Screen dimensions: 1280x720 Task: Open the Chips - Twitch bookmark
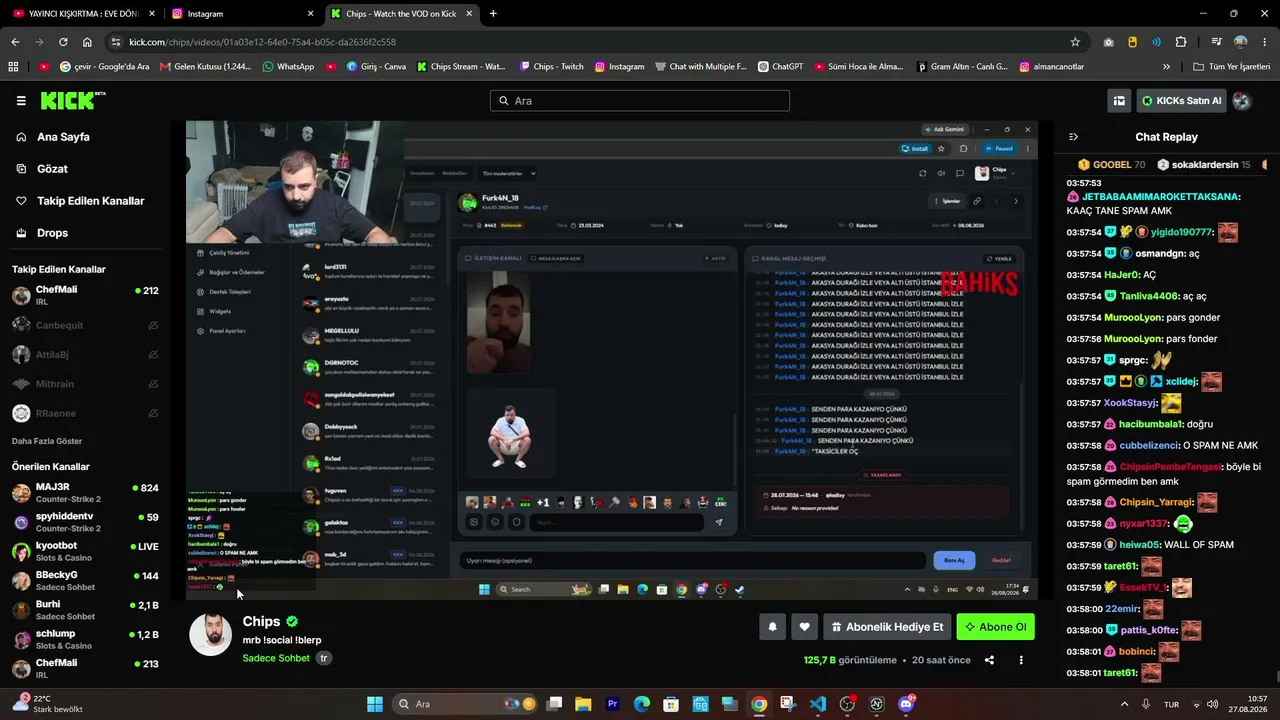coord(551,67)
